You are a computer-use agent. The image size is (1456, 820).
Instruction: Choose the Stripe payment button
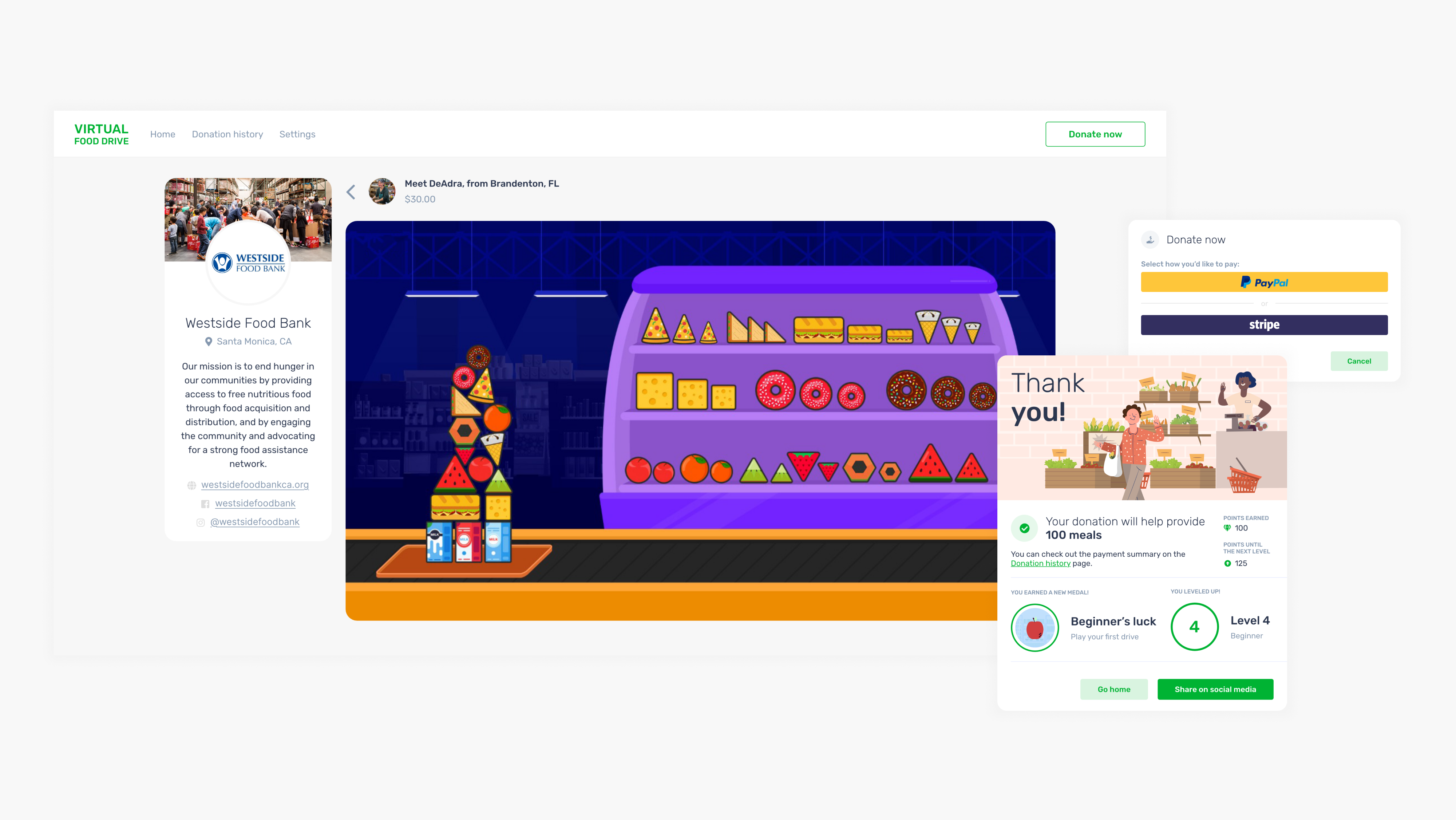[1265, 325]
